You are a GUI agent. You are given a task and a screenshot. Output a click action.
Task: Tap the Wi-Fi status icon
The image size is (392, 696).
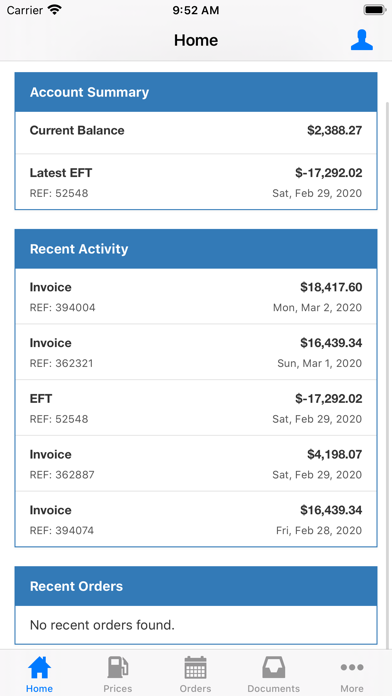(55, 10)
